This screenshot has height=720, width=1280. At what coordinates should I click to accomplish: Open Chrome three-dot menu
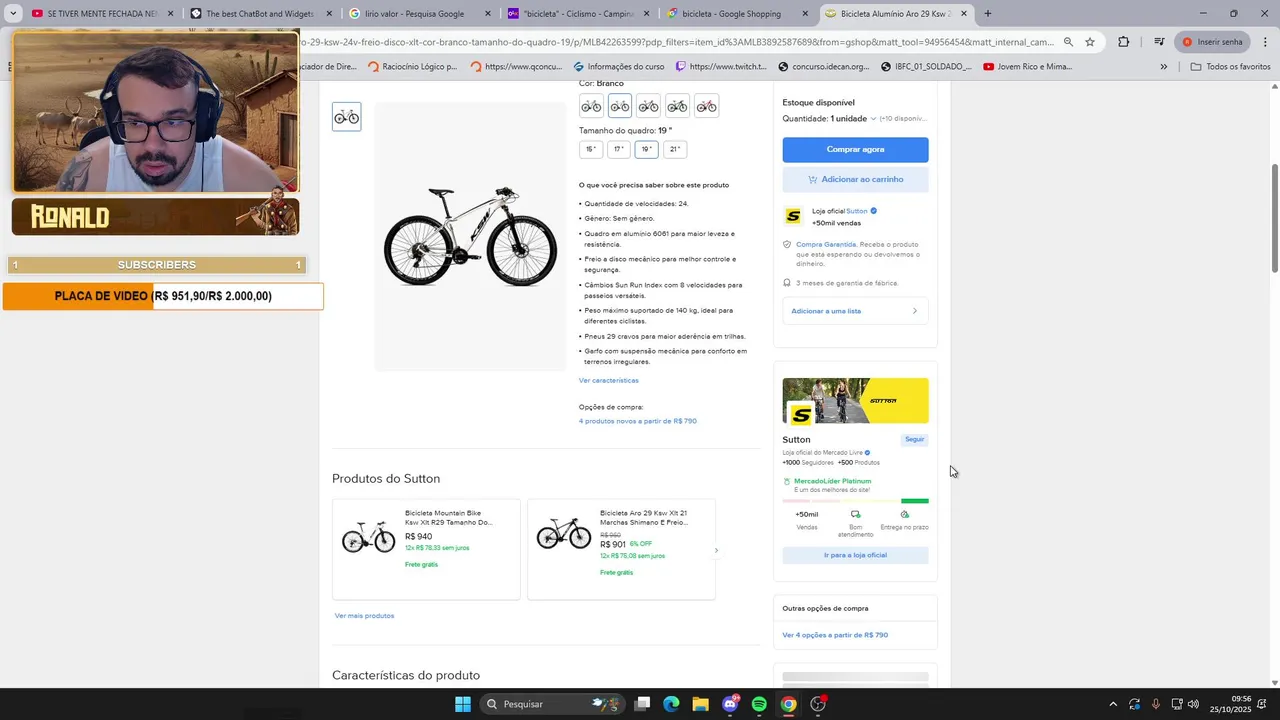pos(1265,42)
